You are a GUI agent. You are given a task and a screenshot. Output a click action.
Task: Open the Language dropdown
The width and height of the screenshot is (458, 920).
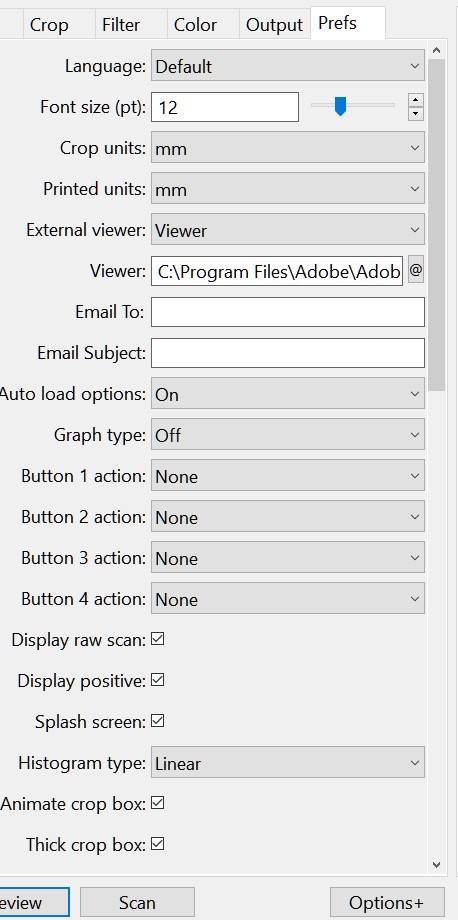click(x=288, y=66)
